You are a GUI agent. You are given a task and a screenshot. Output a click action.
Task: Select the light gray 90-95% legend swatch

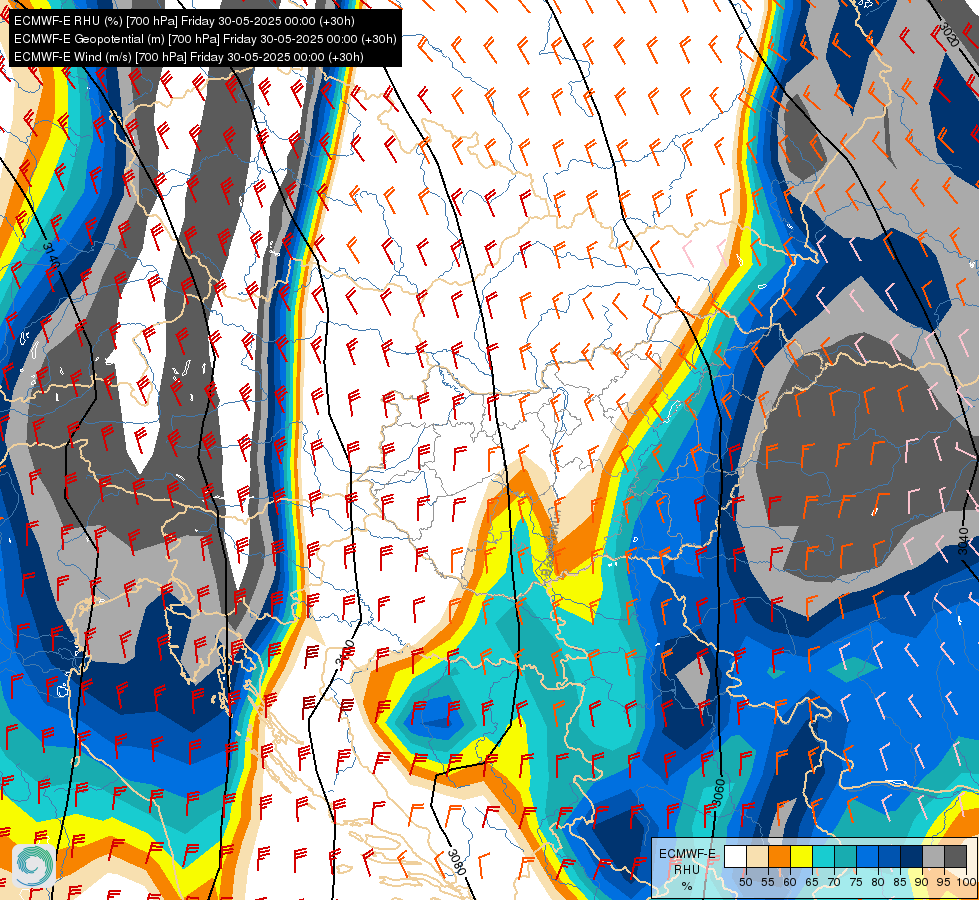[933, 856]
